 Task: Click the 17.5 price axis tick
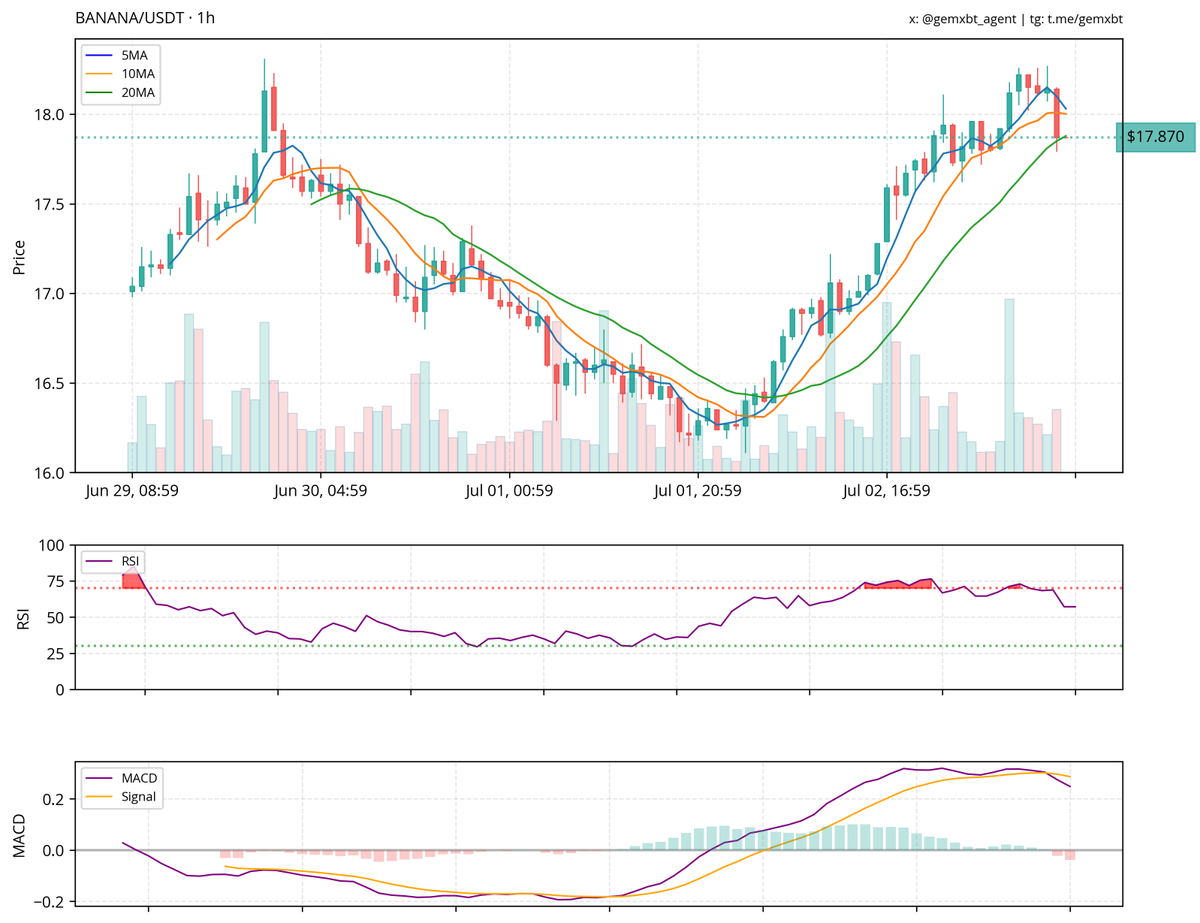48,204
